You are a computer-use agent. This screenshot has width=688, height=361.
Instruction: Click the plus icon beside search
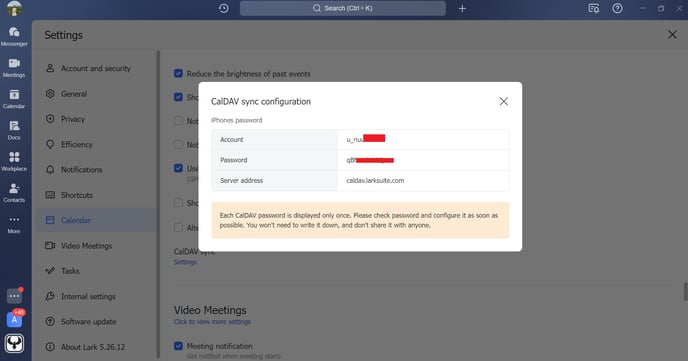click(x=462, y=8)
